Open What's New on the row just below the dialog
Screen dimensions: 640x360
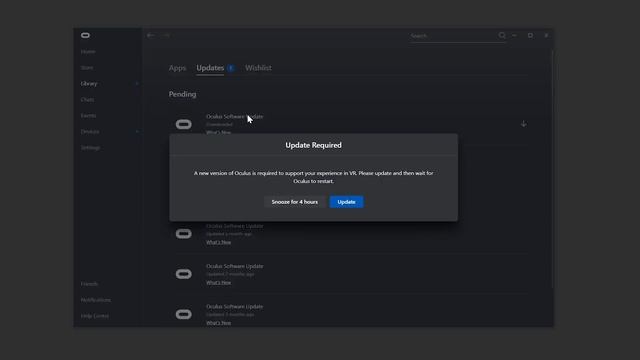[218, 242]
